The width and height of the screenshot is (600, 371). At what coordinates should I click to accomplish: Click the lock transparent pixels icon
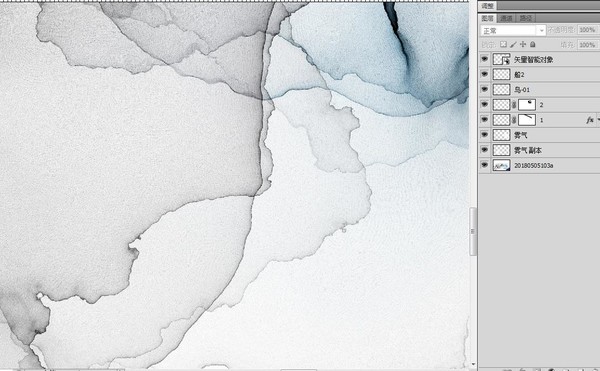504,45
